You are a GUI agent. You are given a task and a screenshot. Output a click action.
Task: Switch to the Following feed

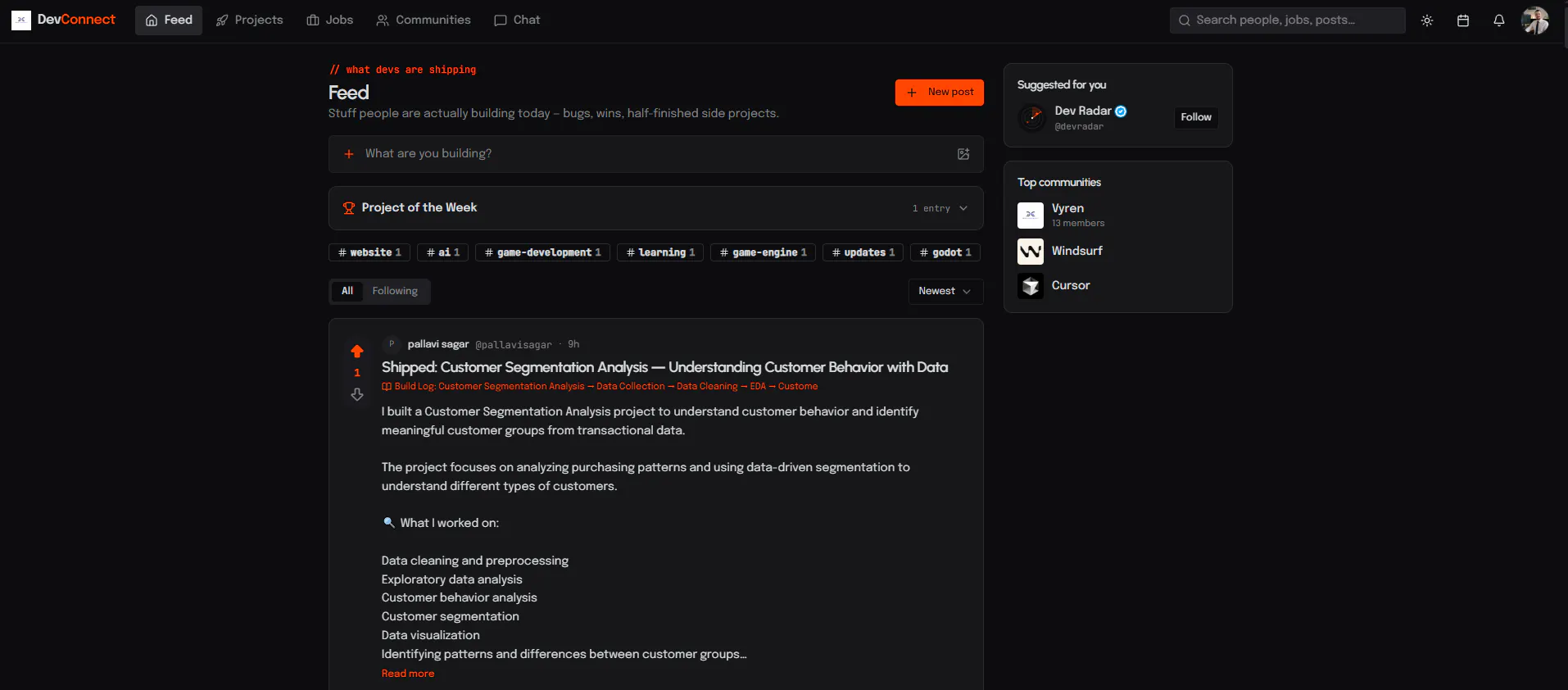pos(395,291)
